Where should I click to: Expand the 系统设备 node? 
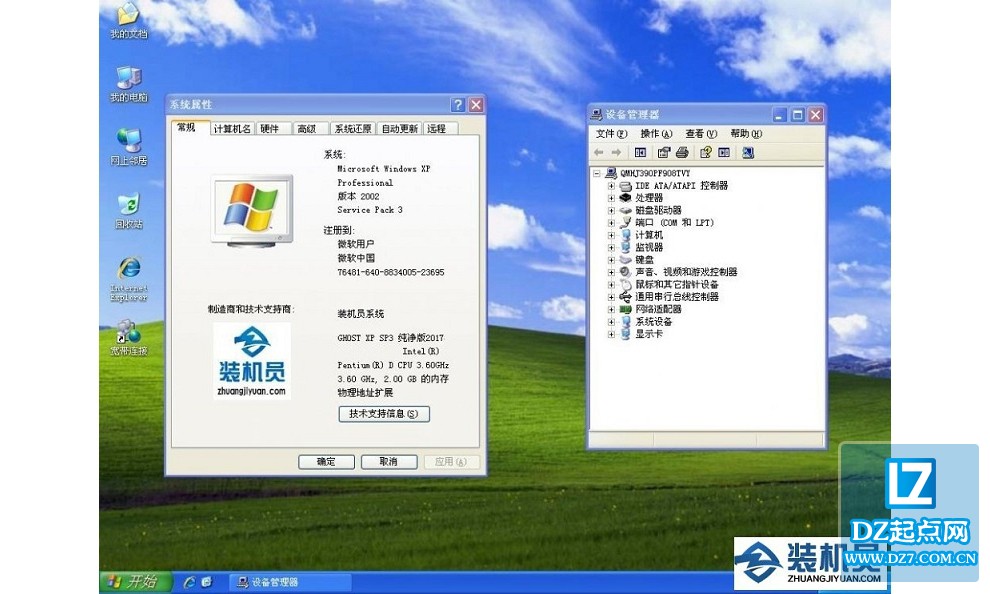[x=611, y=321]
